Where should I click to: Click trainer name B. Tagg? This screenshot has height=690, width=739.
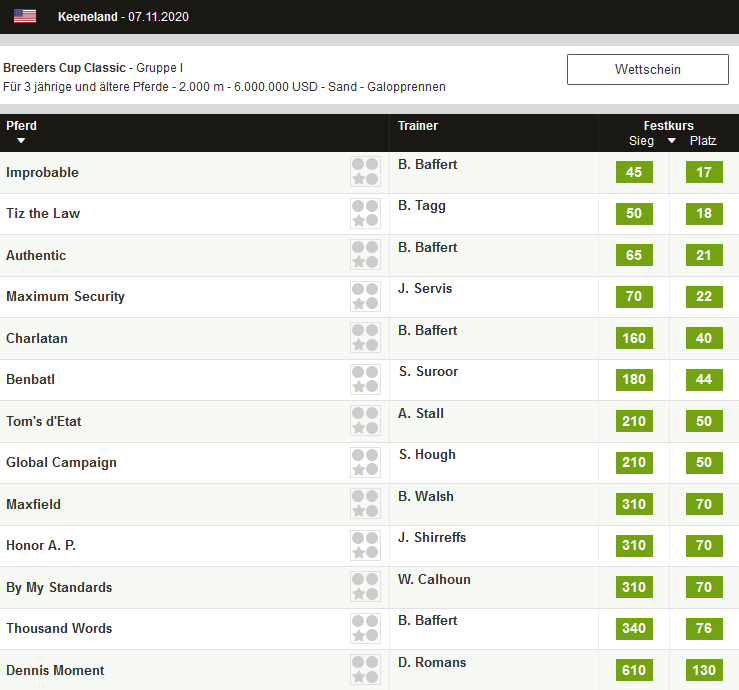pos(422,206)
